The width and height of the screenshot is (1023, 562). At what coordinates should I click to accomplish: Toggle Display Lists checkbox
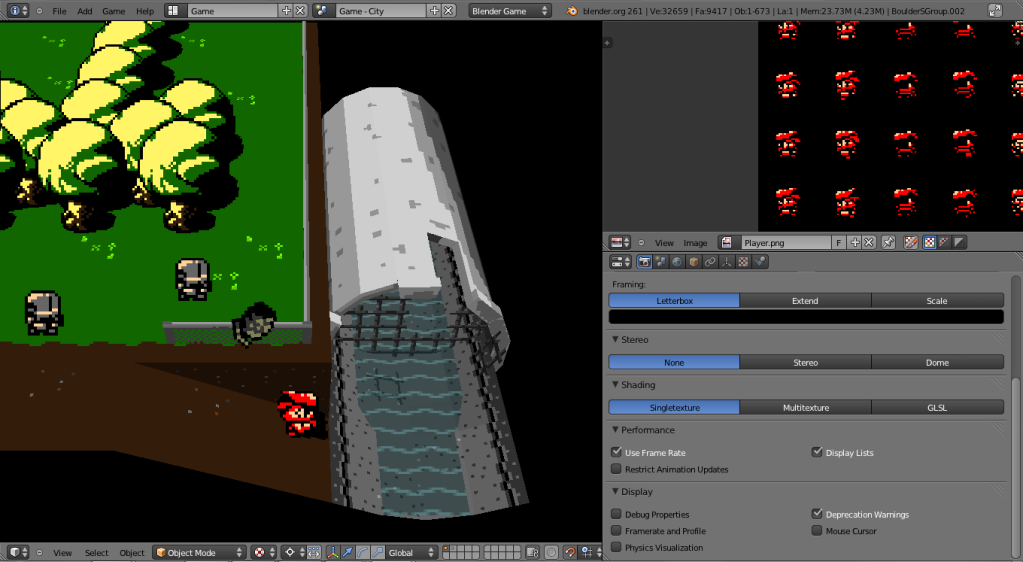817,452
